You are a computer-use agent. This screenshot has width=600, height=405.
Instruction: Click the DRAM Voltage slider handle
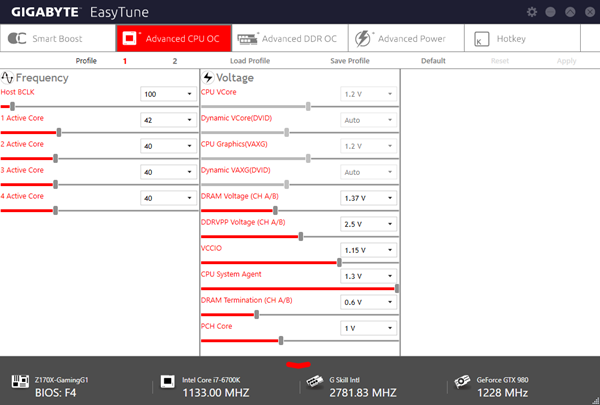[x=275, y=211]
